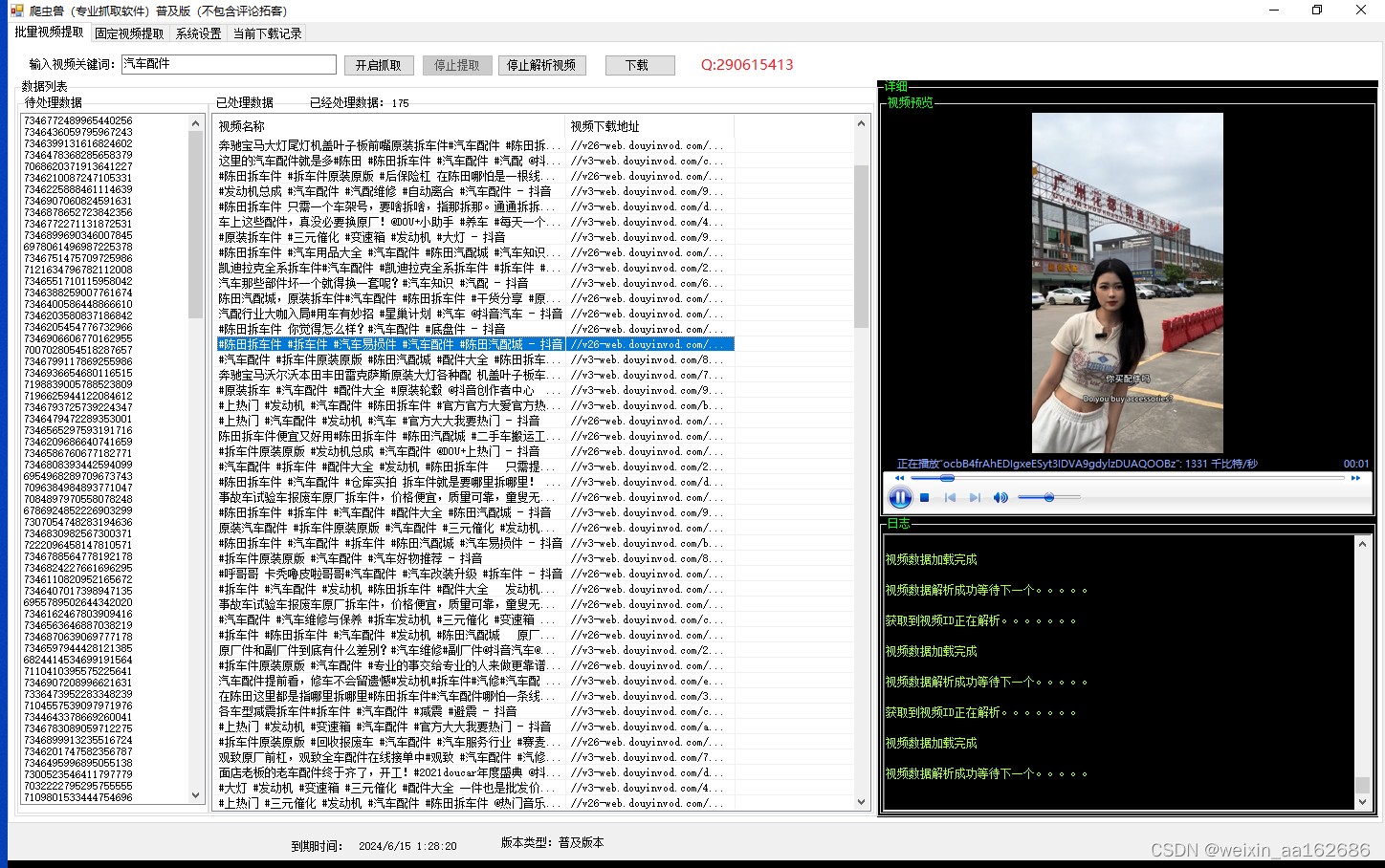Image resolution: width=1385 pixels, height=868 pixels.
Task: Mute the player using speaker icon
Action: (1000, 497)
